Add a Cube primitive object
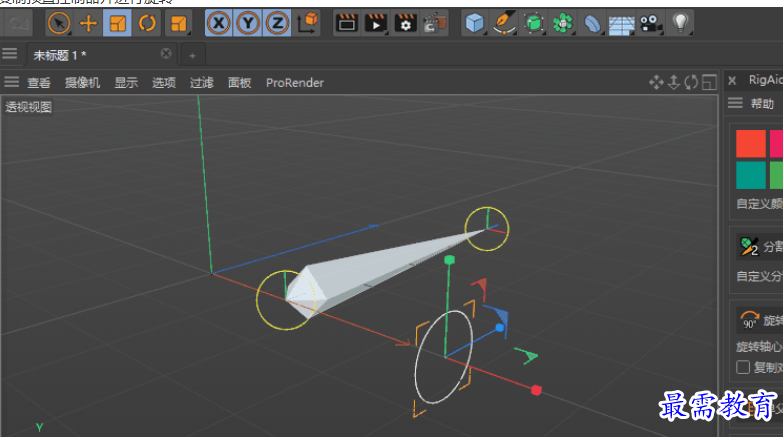Viewport: 783px width, 437px height. (474, 23)
